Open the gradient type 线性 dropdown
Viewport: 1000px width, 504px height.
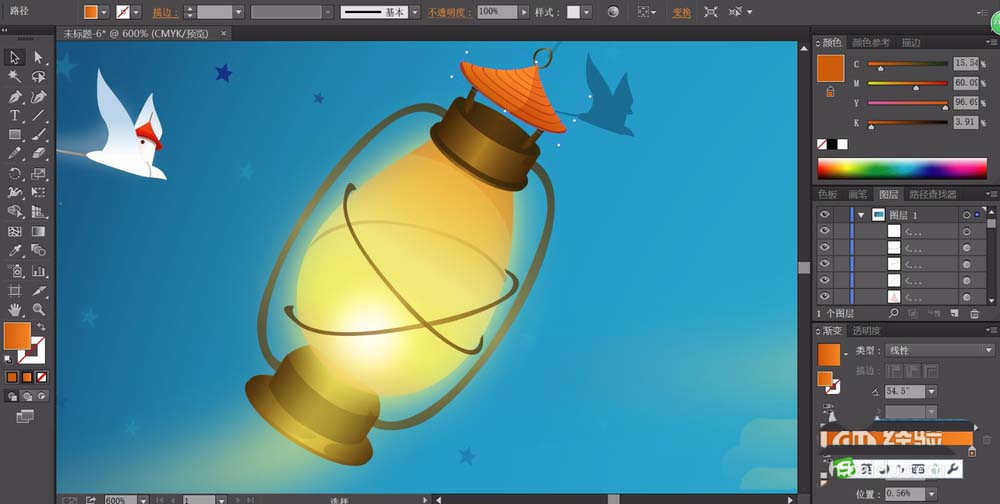point(989,350)
